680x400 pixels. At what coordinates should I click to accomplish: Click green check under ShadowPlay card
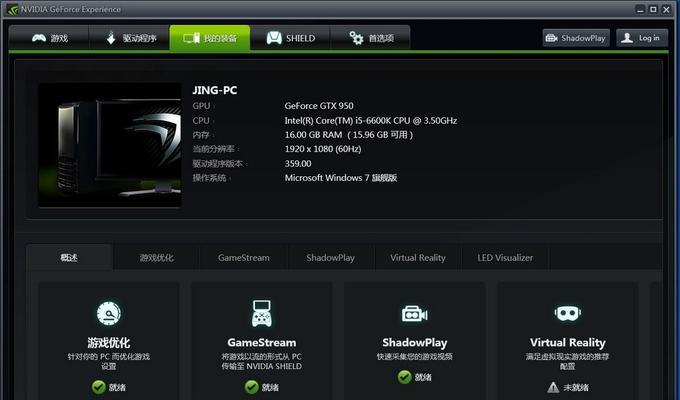pos(405,377)
